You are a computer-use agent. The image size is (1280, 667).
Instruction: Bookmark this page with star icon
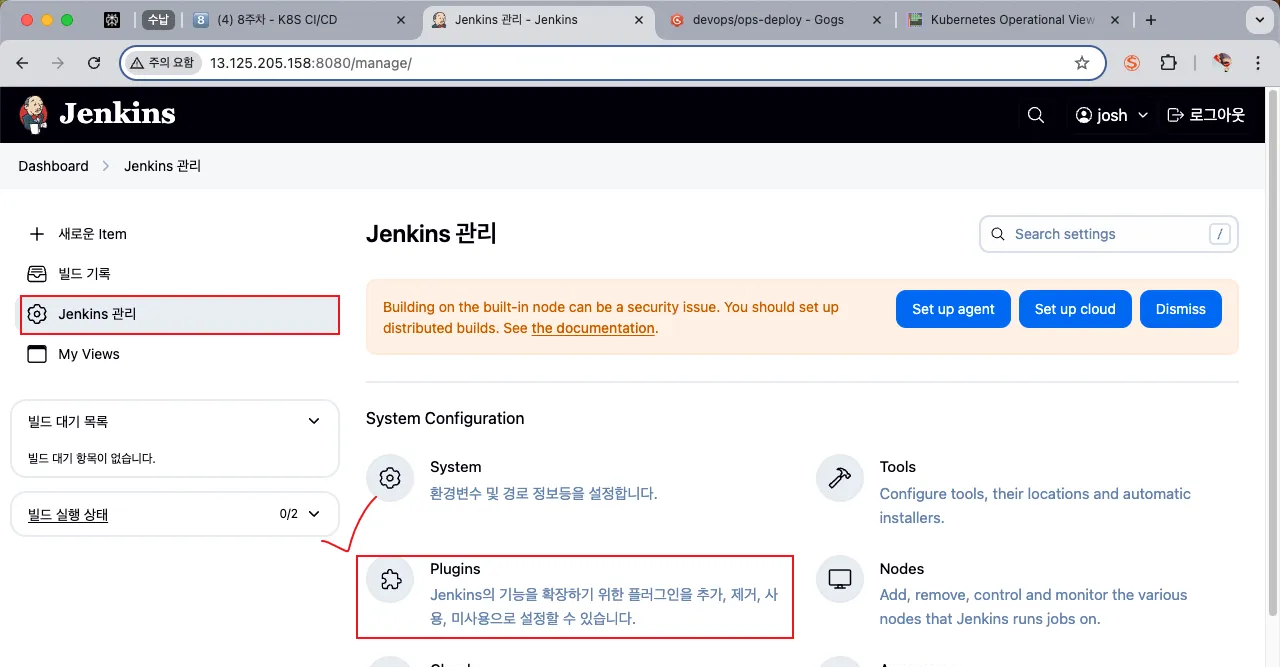point(1082,63)
